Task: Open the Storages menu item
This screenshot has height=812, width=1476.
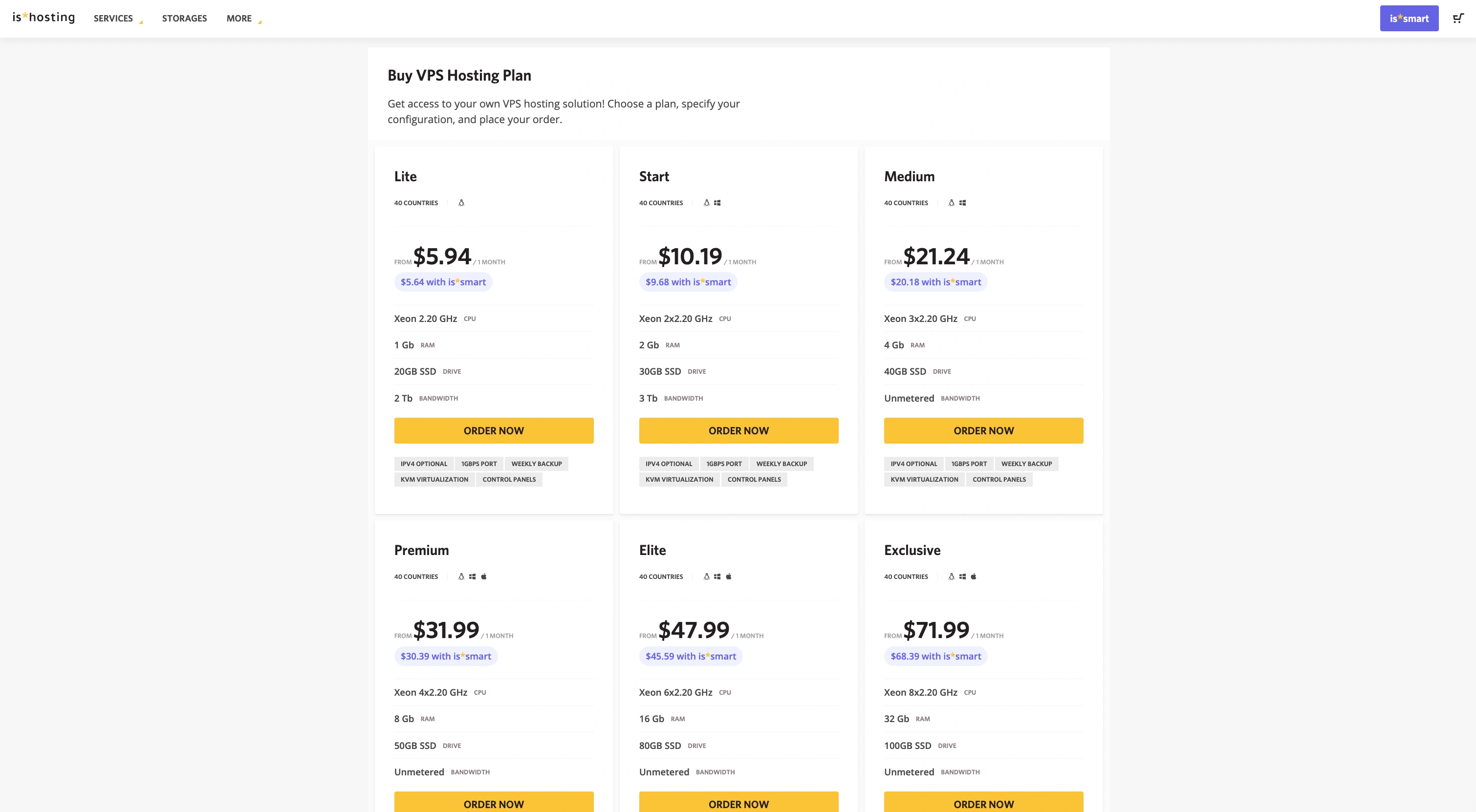Action: (184, 19)
